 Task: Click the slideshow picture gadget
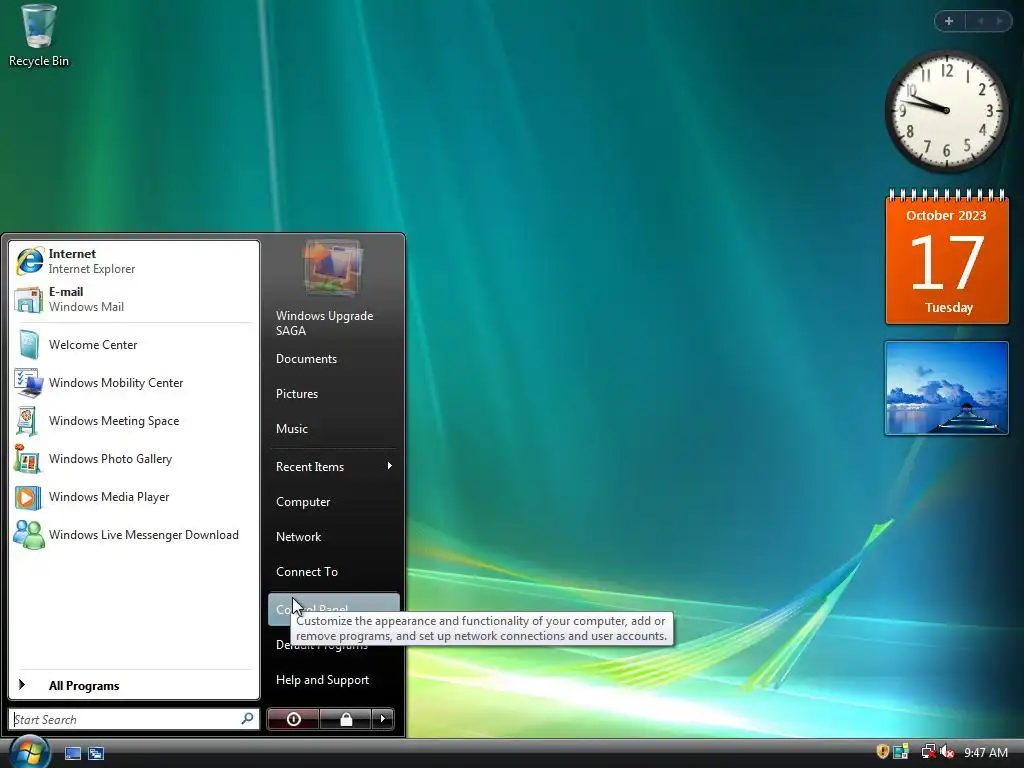click(x=946, y=388)
